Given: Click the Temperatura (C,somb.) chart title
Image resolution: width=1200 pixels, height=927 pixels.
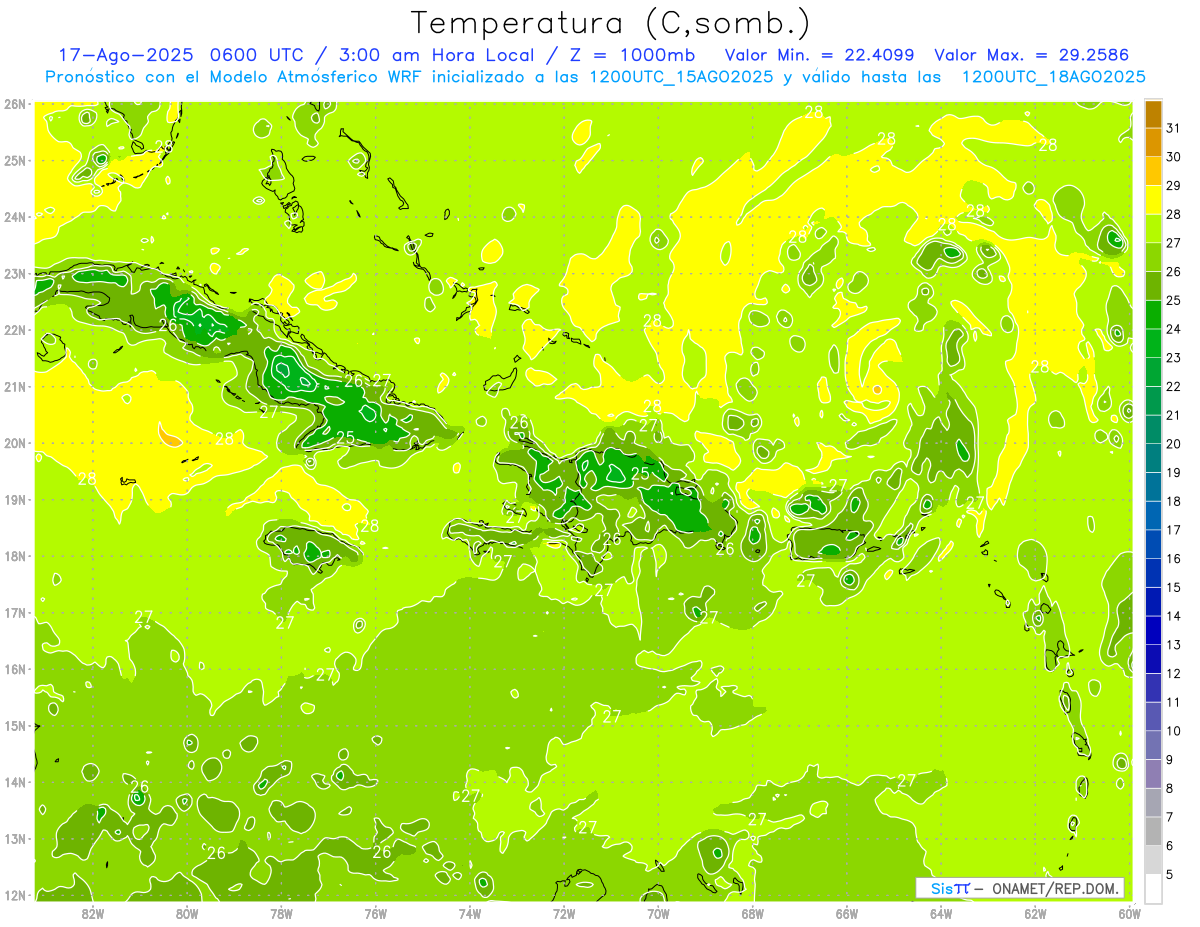Looking at the screenshot, I should pos(611,24).
